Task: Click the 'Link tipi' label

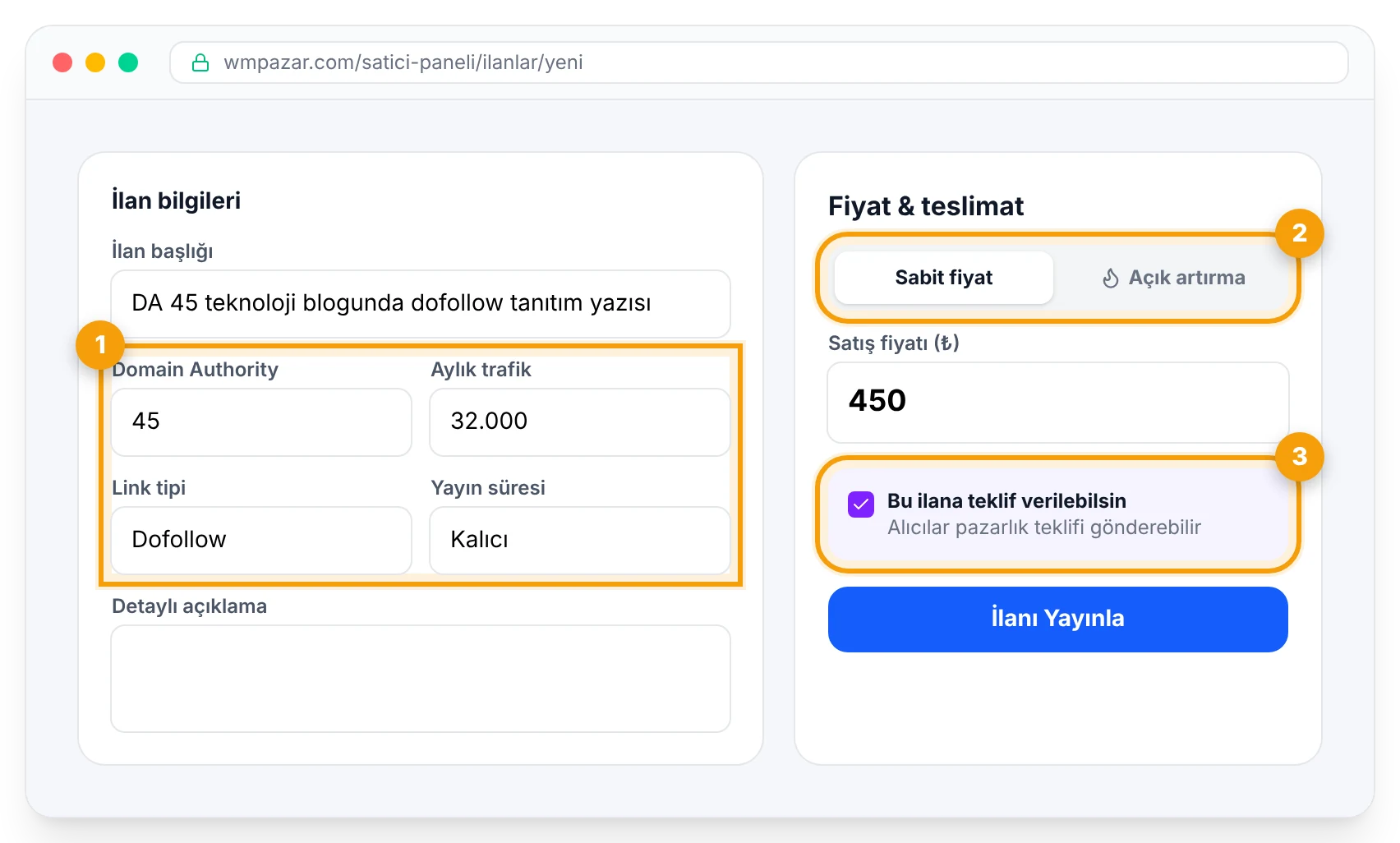Action: (149, 488)
